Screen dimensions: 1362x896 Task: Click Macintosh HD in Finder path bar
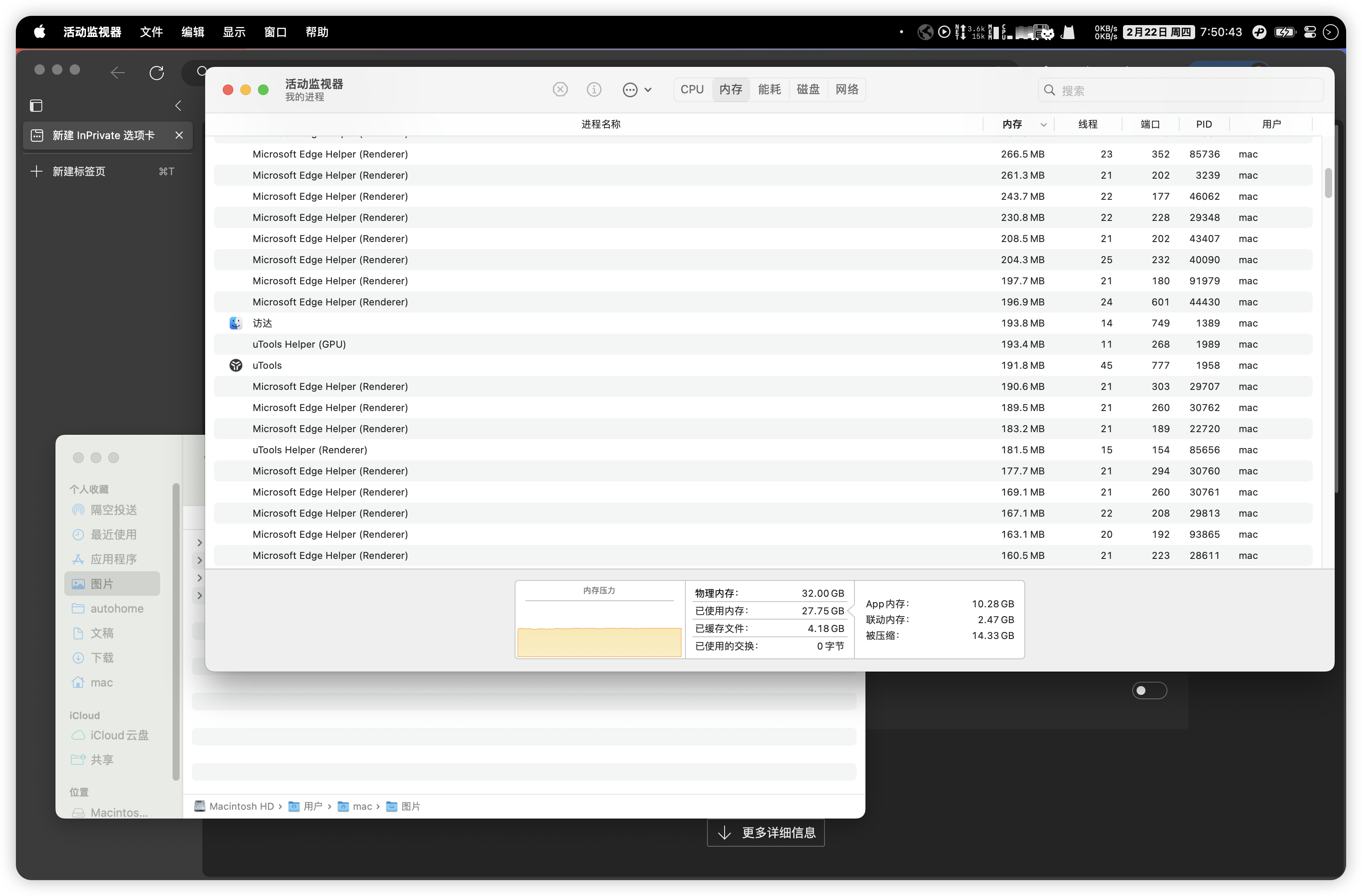click(x=234, y=806)
